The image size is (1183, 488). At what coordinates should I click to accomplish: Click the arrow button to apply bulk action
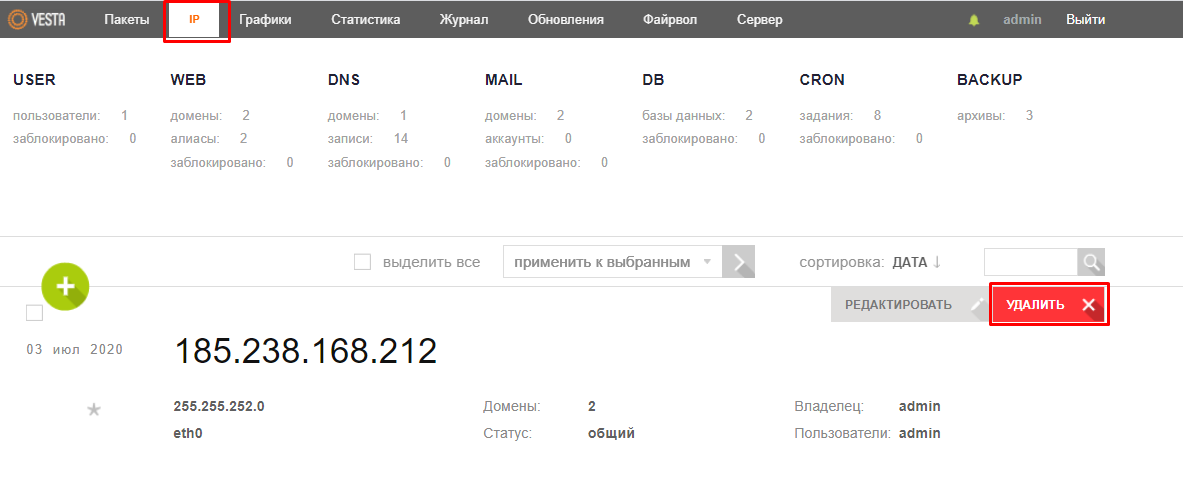click(x=739, y=262)
